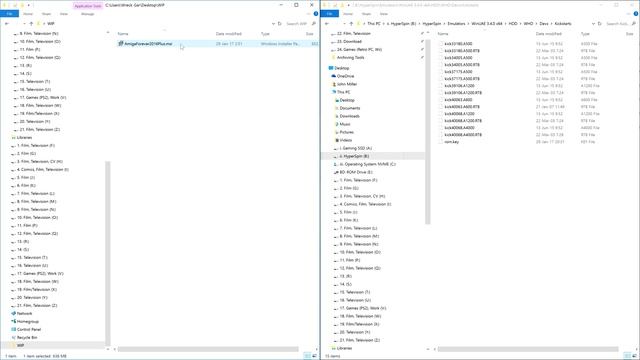This screenshot has height=360, width=640.
Task: Switch WIP window to details view icon
Action: [x=307, y=356]
